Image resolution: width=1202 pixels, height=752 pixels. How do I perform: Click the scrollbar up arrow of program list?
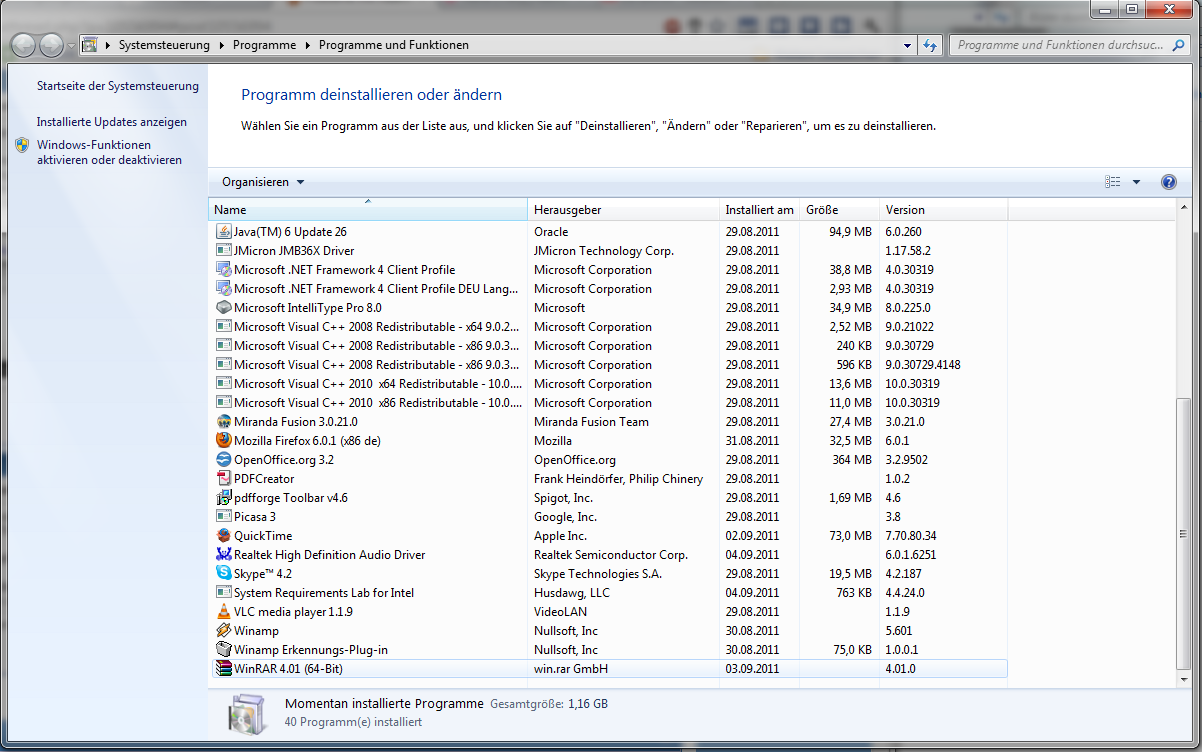(1185, 208)
